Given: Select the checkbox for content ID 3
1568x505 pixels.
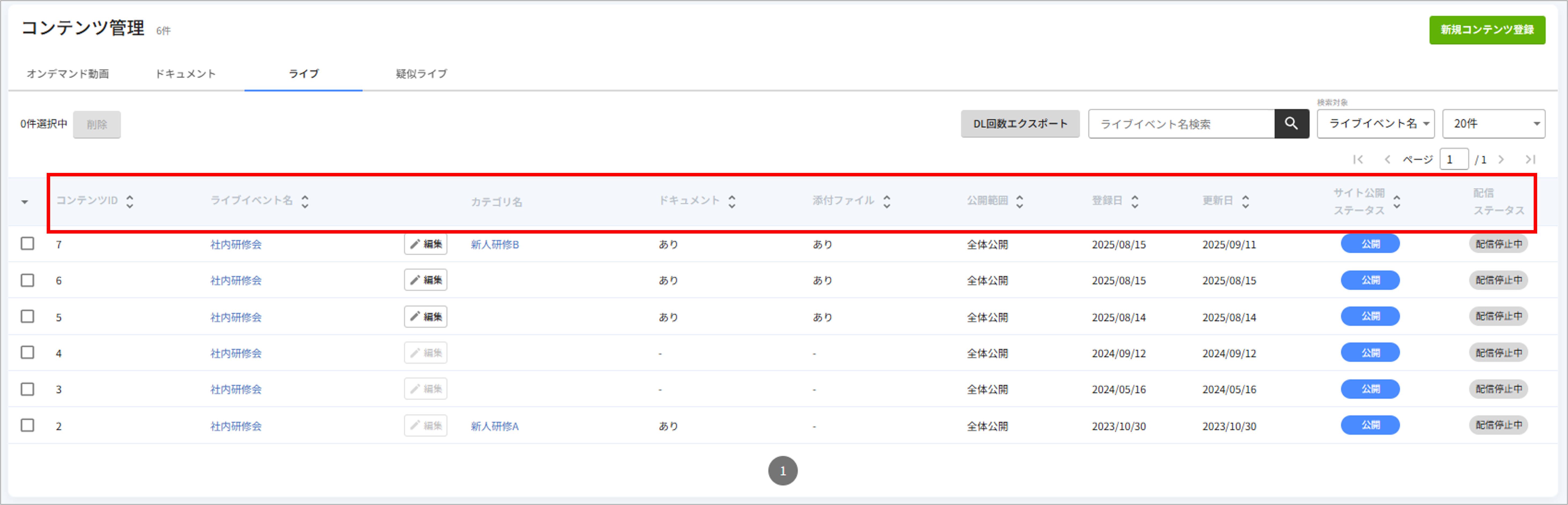Looking at the screenshot, I should point(27,389).
